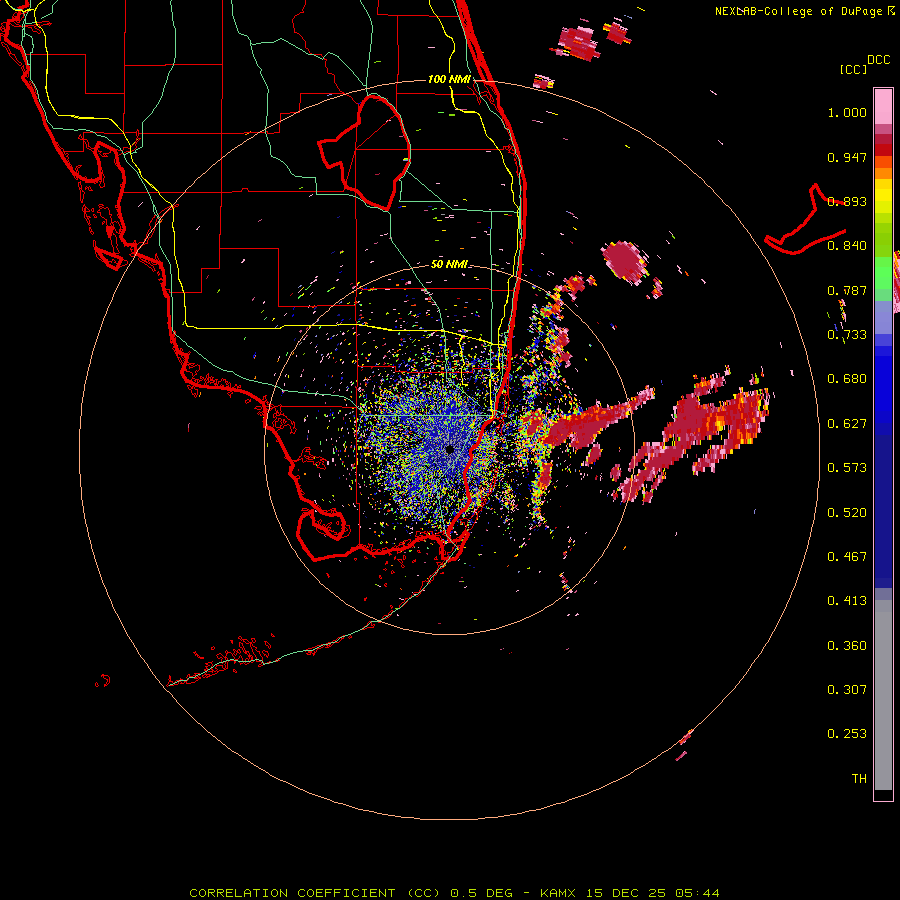The height and width of the screenshot is (900, 900).
Task: Click the 50 NMI range ring label
Action: coord(449,264)
